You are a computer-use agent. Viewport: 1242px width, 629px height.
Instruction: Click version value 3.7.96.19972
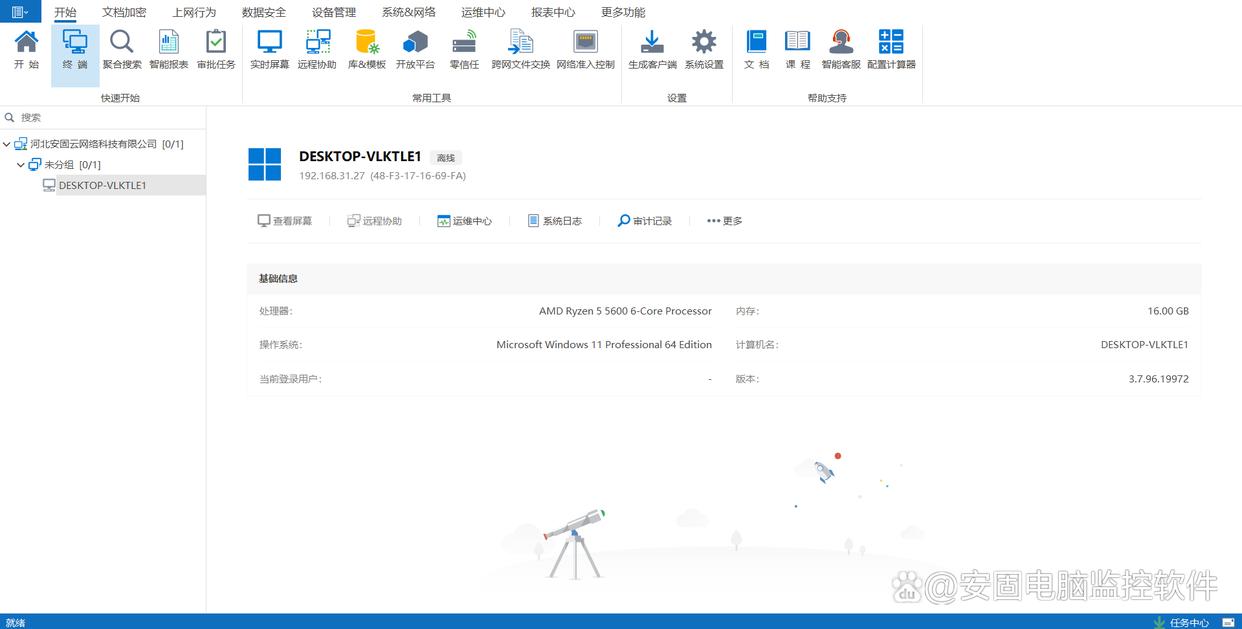[1158, 379]
